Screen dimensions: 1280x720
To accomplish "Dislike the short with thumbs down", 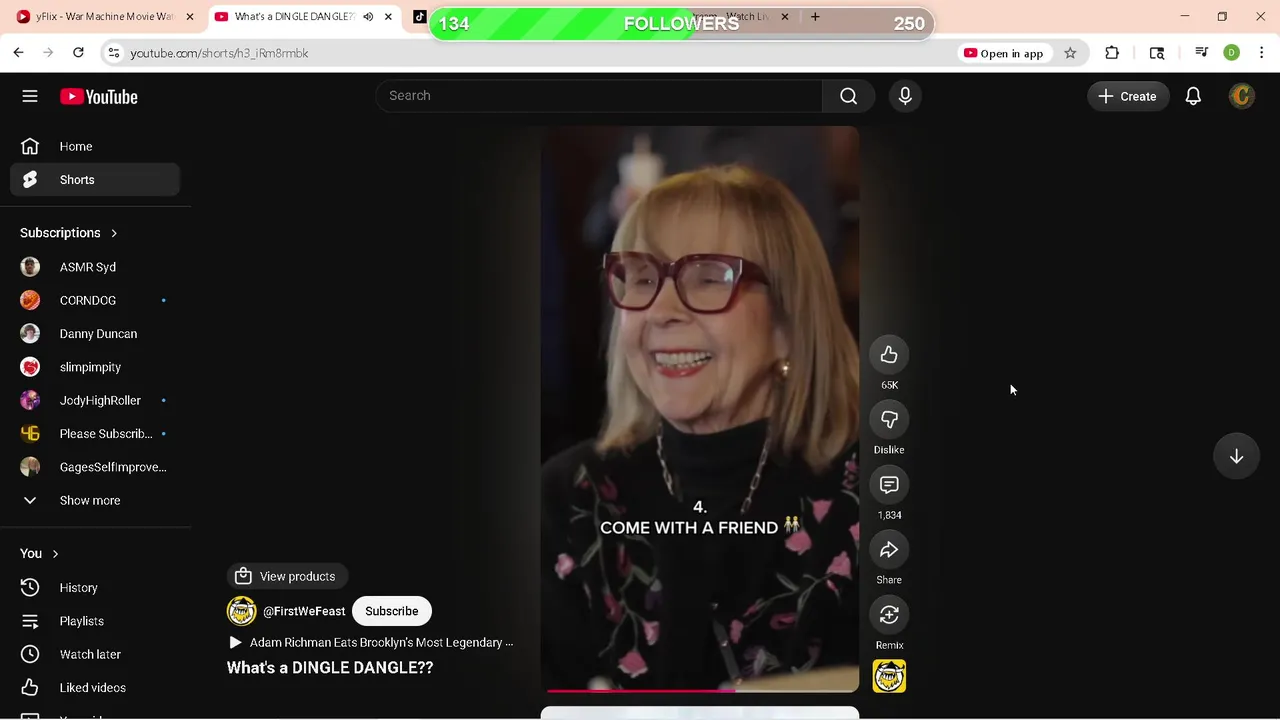I will point(889,420).
